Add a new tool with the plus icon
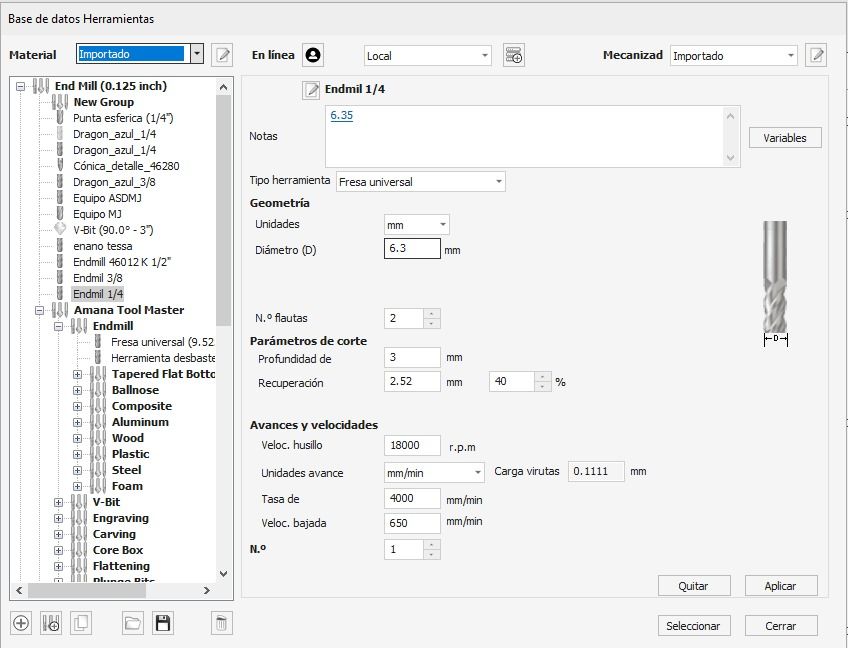 coord(22,622)
